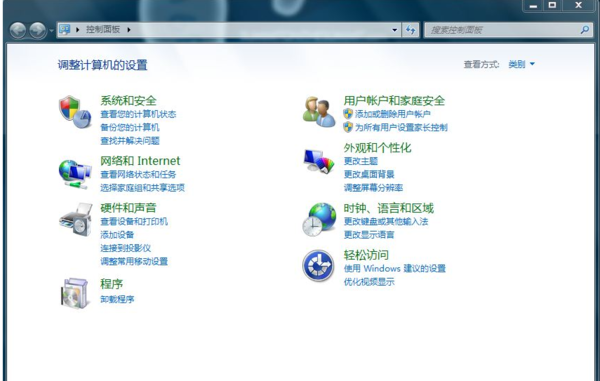Open 调整常用移动设置 link
Screen dimensions: 600x381
(x=134, y=262)
